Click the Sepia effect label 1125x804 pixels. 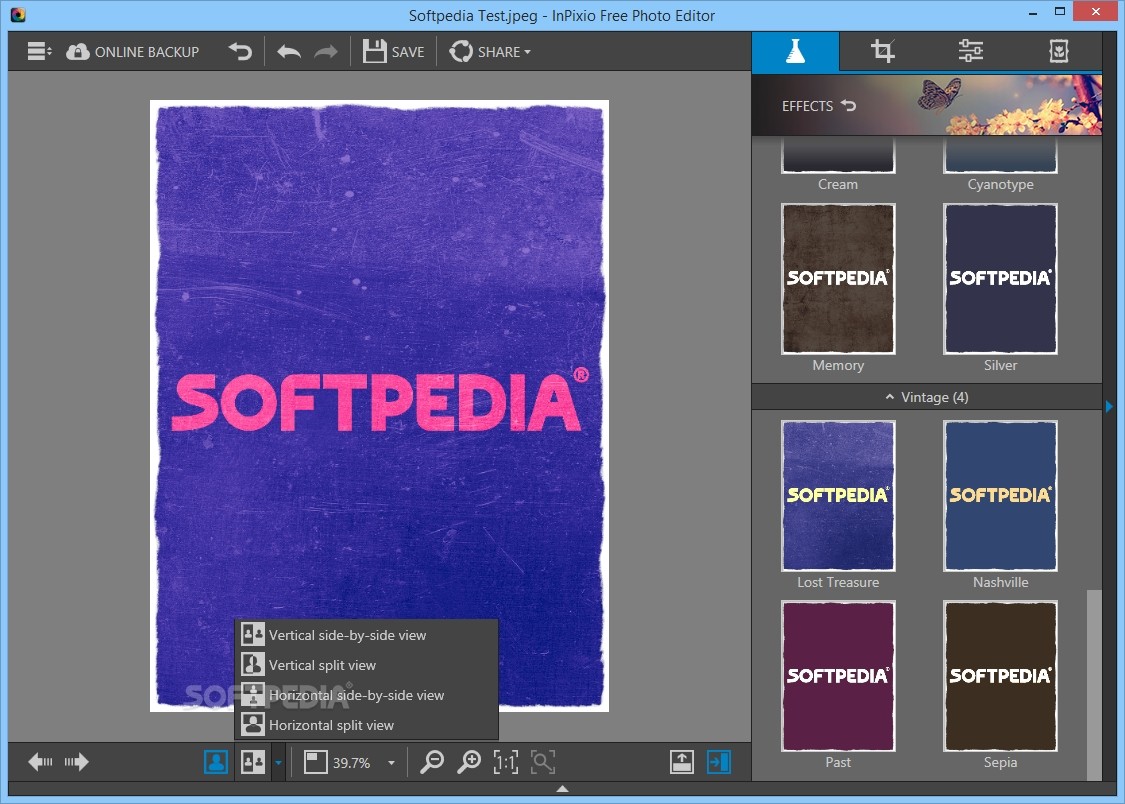coord(1000,762)
